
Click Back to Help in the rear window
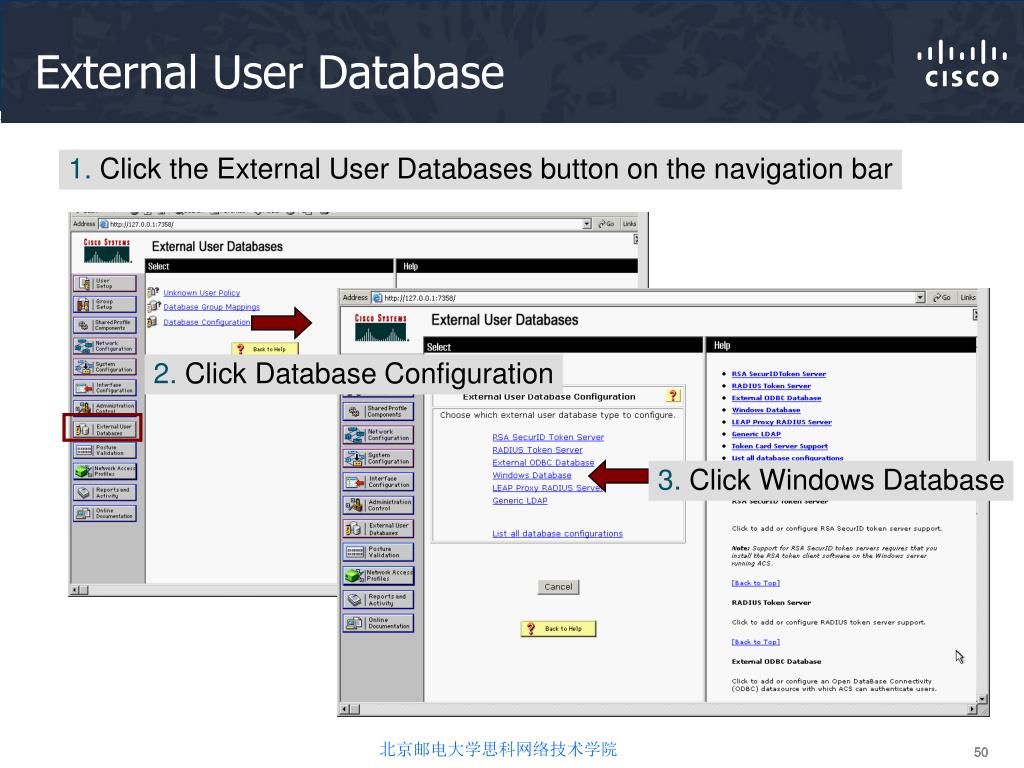264,349
